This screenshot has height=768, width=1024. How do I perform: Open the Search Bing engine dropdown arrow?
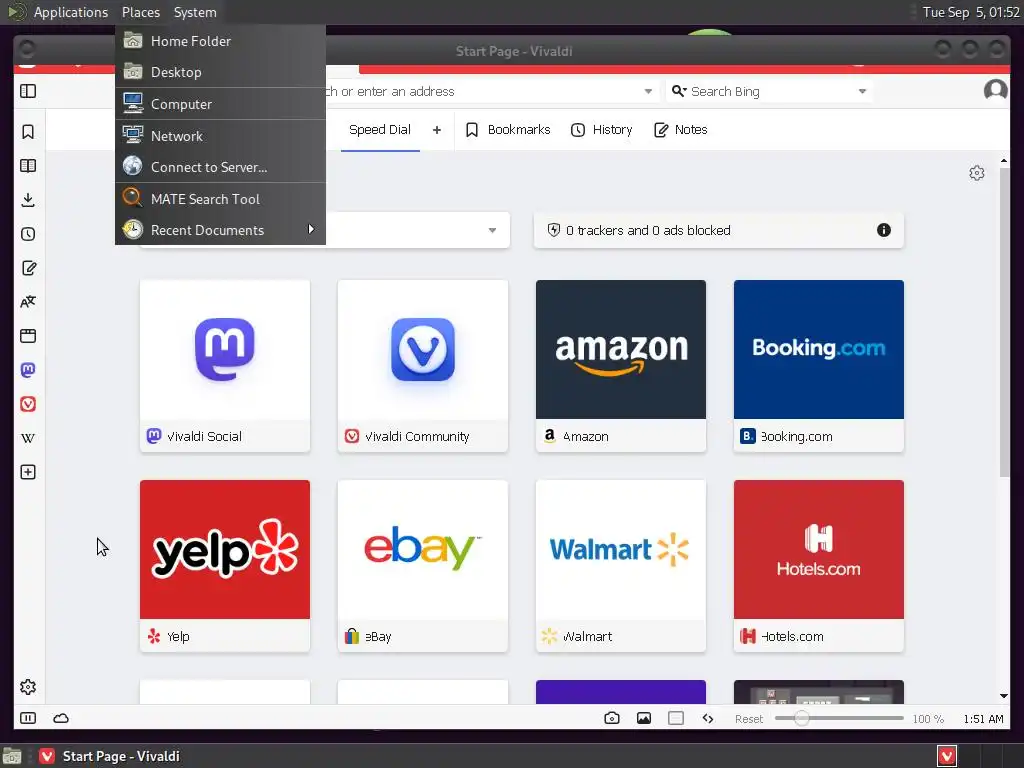coord(862,91)
